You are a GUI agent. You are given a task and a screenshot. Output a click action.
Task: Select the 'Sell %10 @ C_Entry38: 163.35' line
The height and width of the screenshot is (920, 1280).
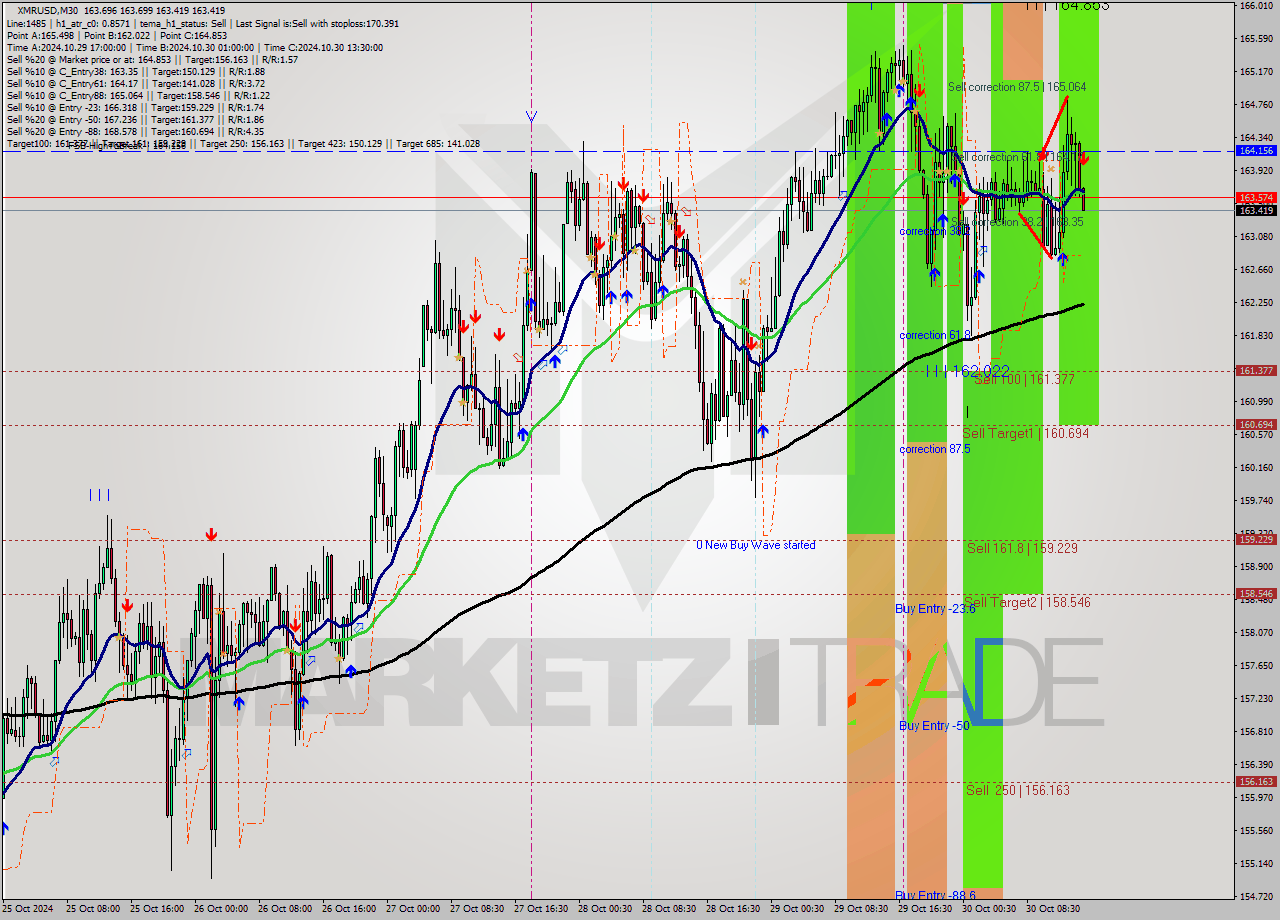coord(135,71)
